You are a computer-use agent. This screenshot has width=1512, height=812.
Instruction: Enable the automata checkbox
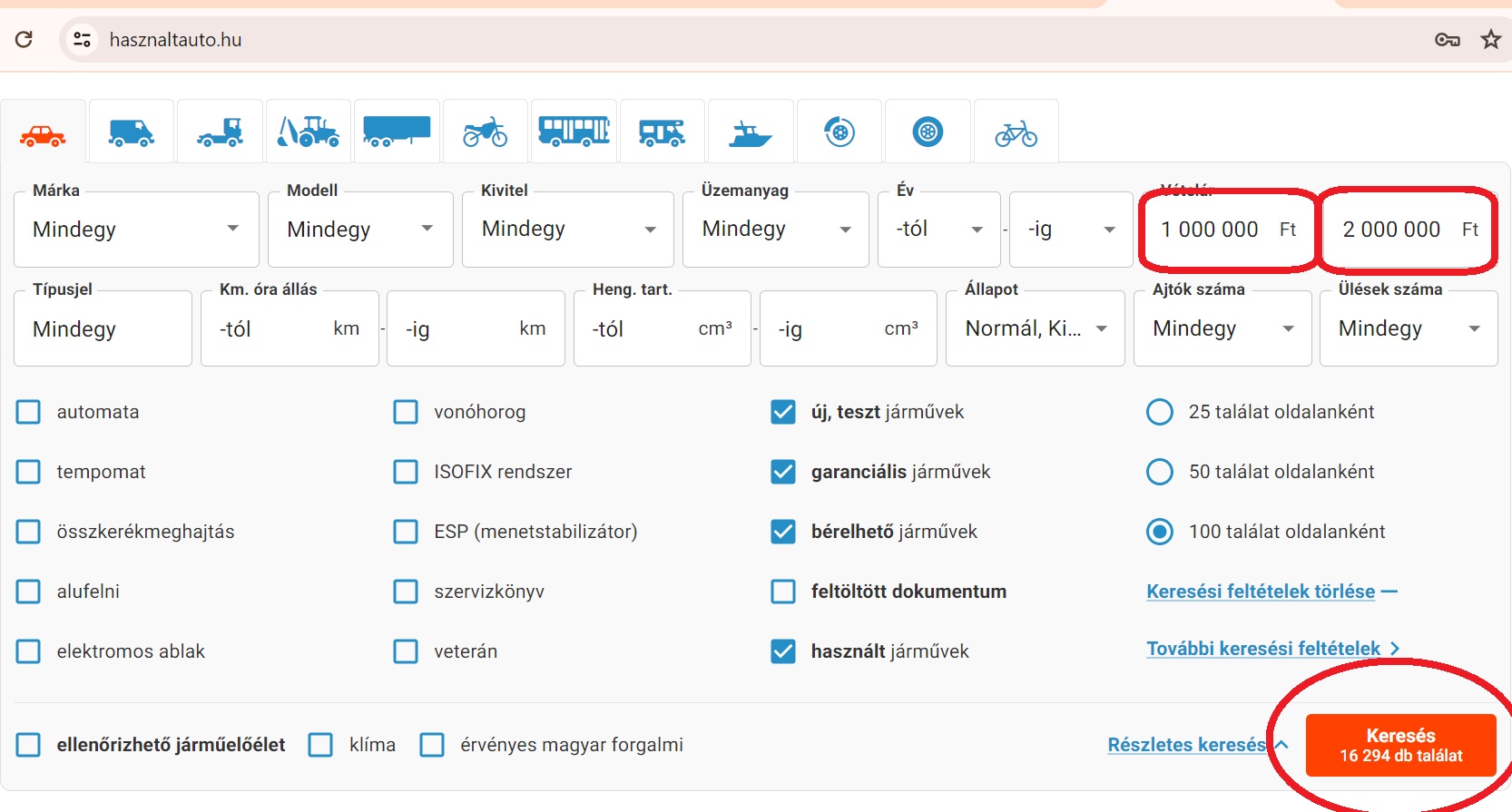pyautogui.click(x=29, y=412)
